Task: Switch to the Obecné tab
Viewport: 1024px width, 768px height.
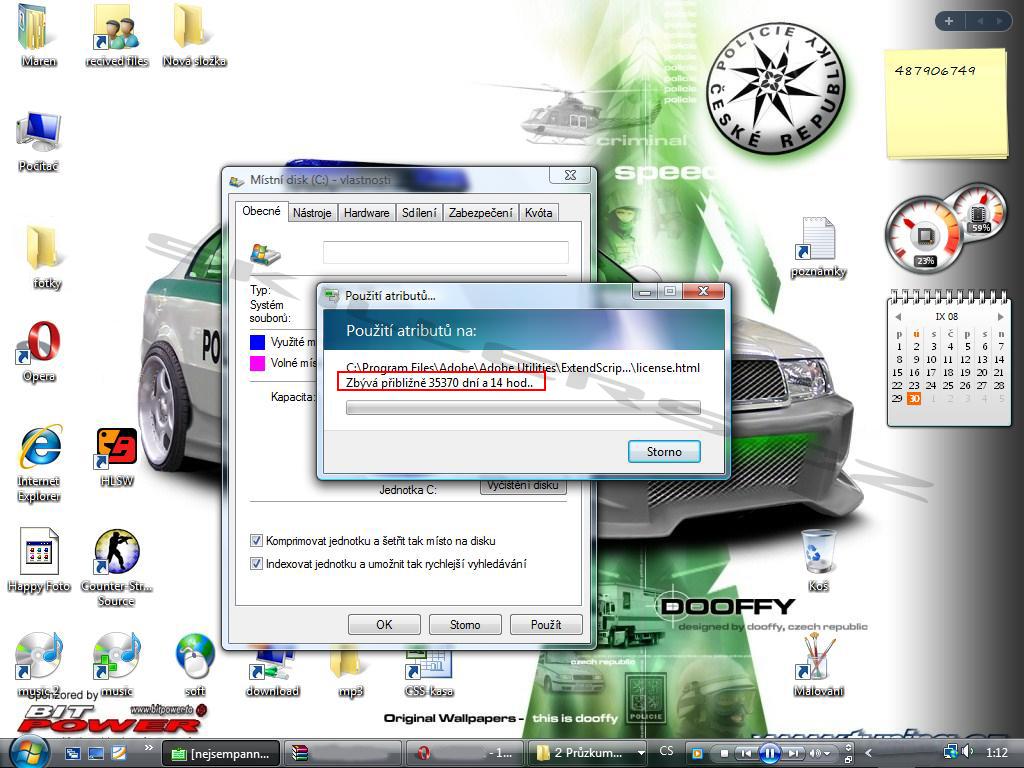Action: pos(261,211)
